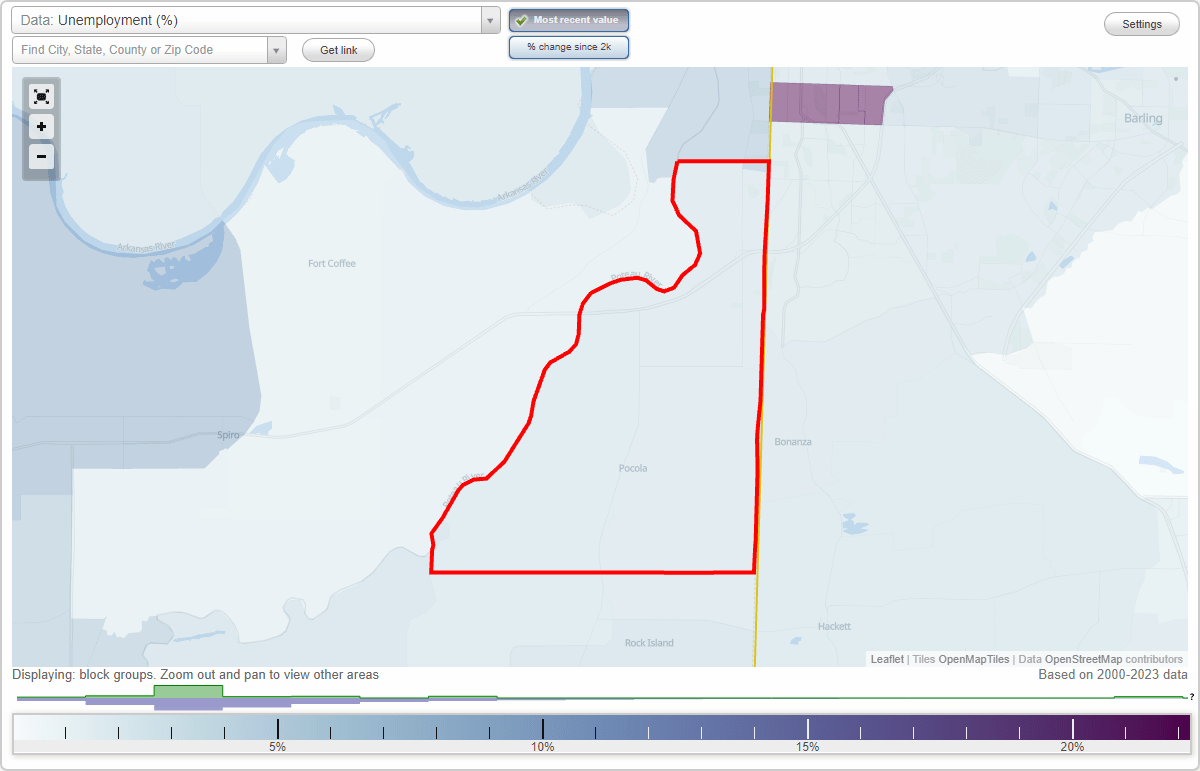Click the green histogram peak bar
Image resolution: width=1200 pixels, height=771 pixels.
188,691
